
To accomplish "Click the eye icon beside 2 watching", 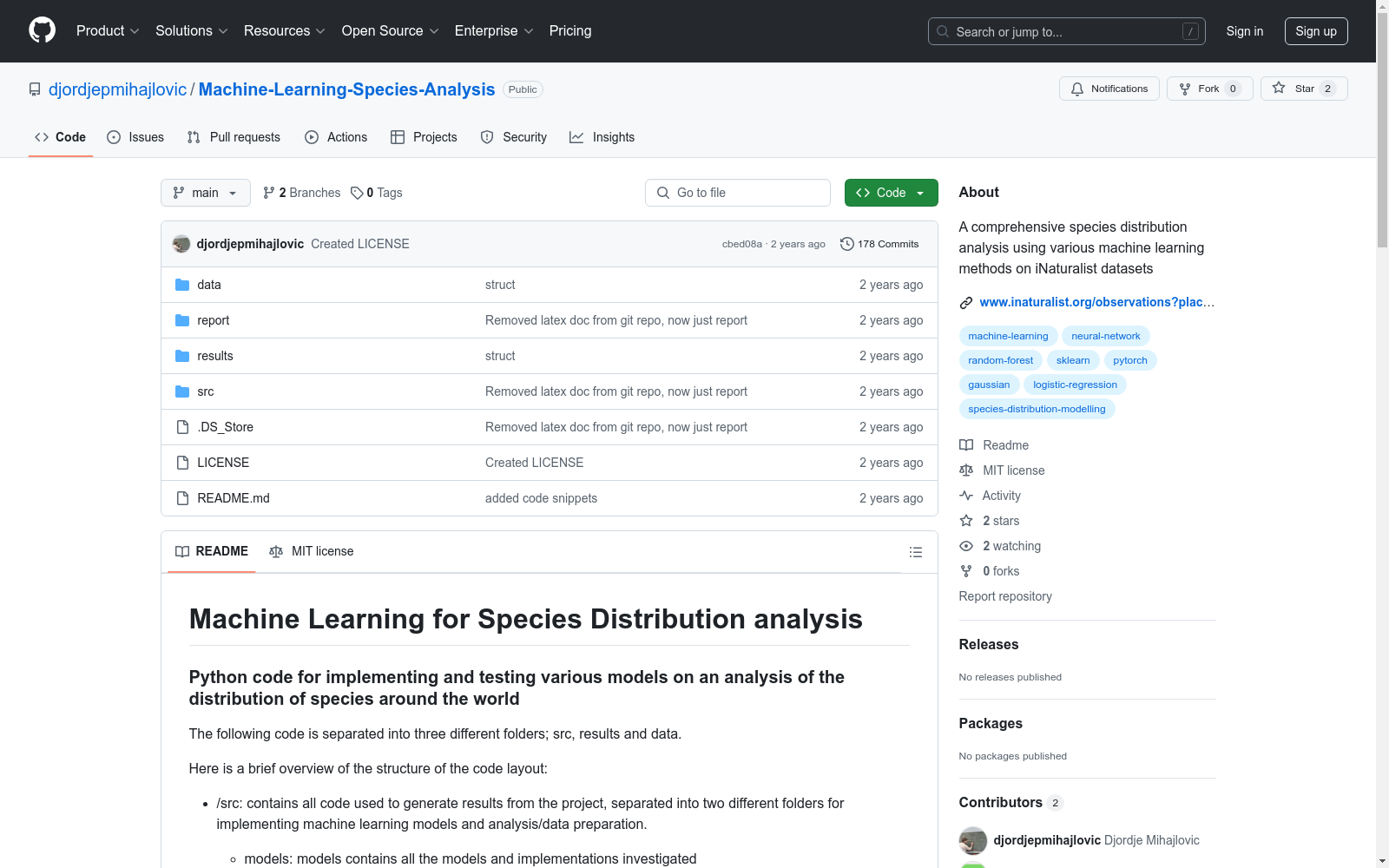I will click(x=966, y=546).
